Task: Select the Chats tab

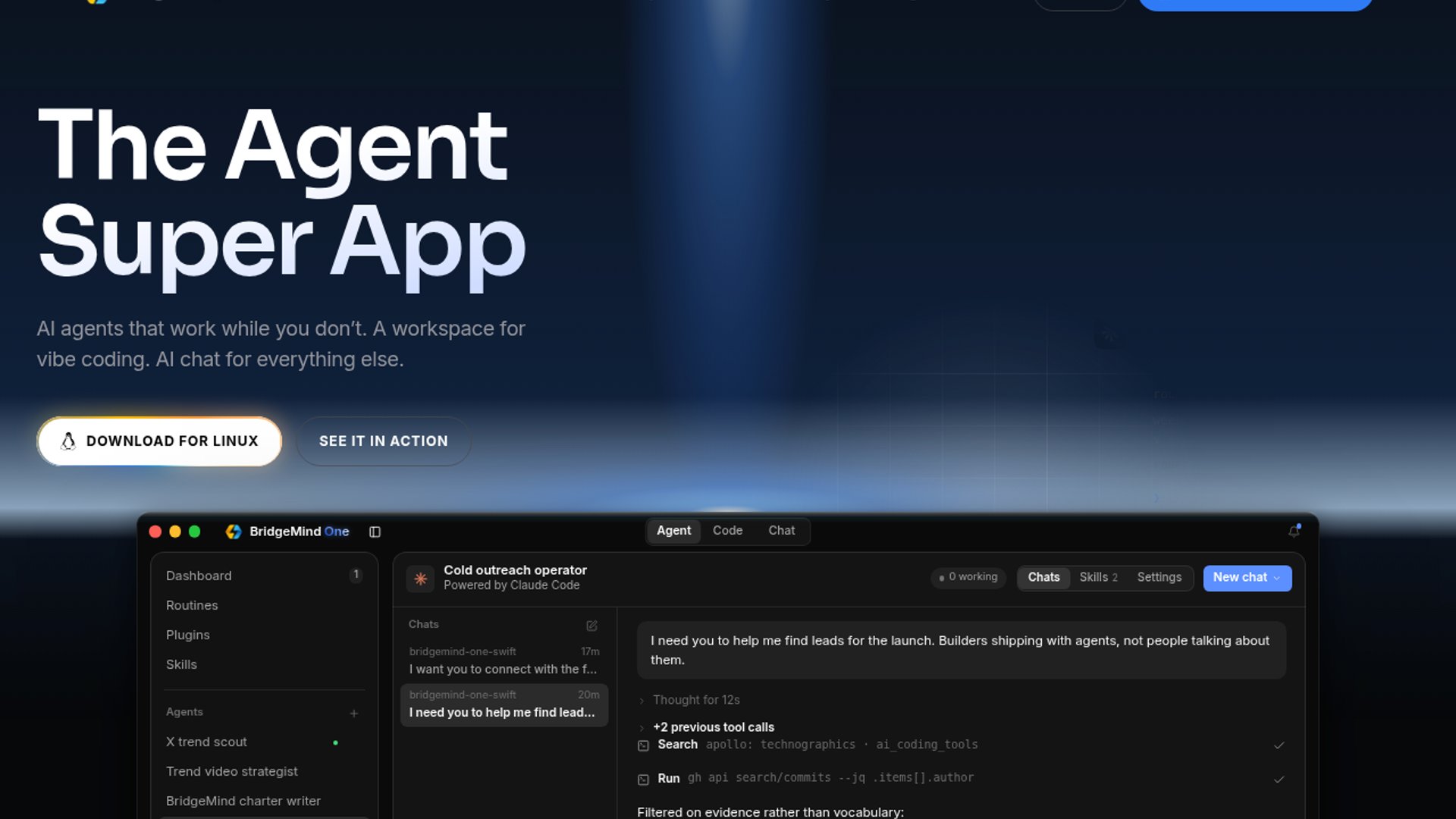Action: [1043, 578]
